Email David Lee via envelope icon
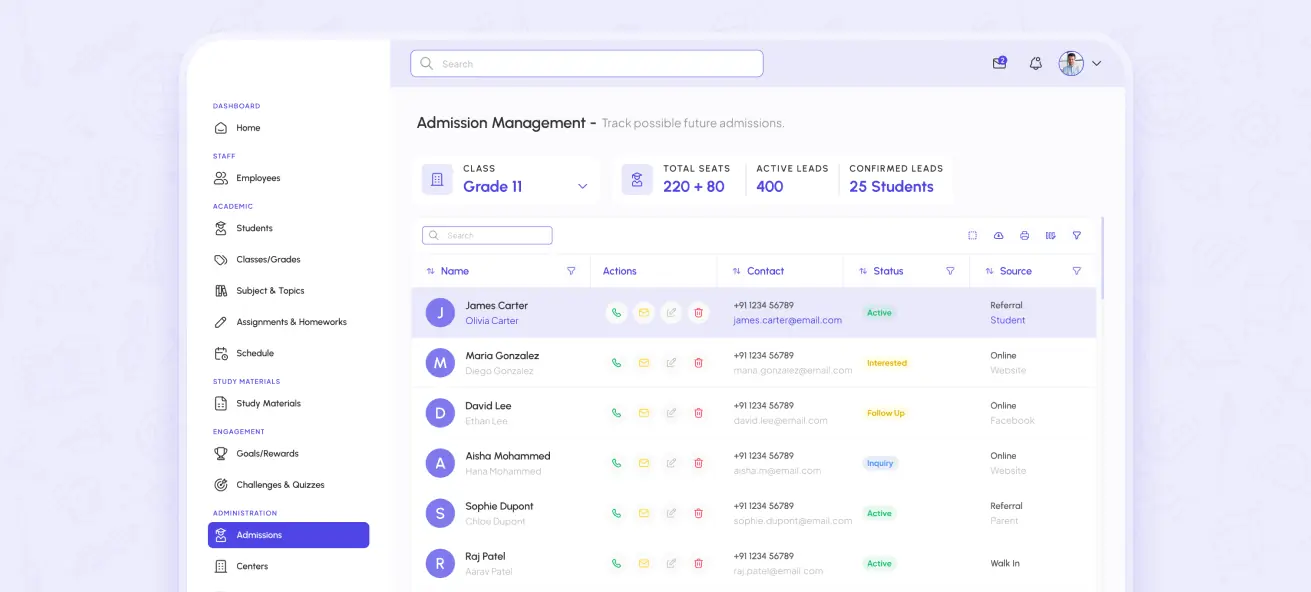Image resolution: width=1311 pixels, height=592 pixels. tap(644, 413)
